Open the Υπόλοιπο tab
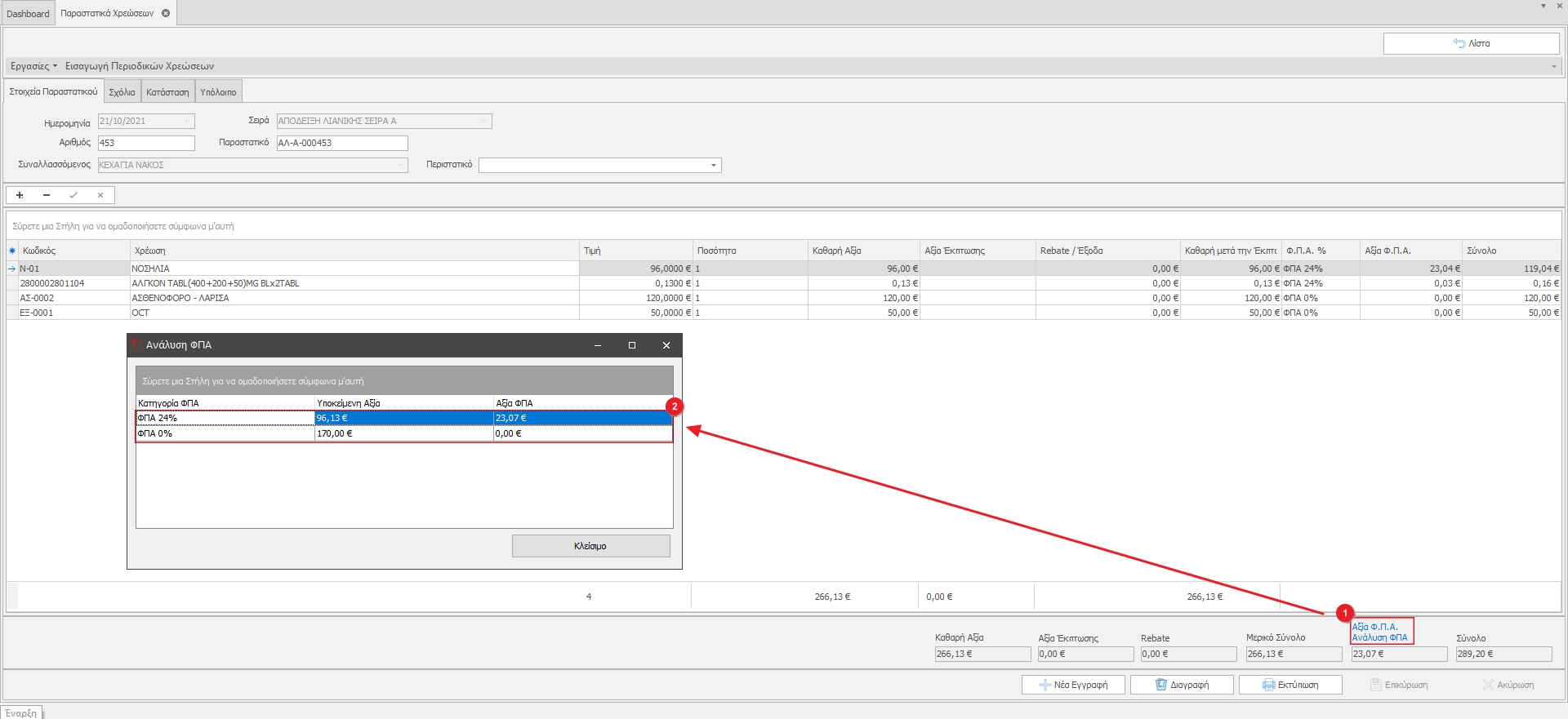The height and width of the screenshot is (719, 1568). [x=218, y=92]
